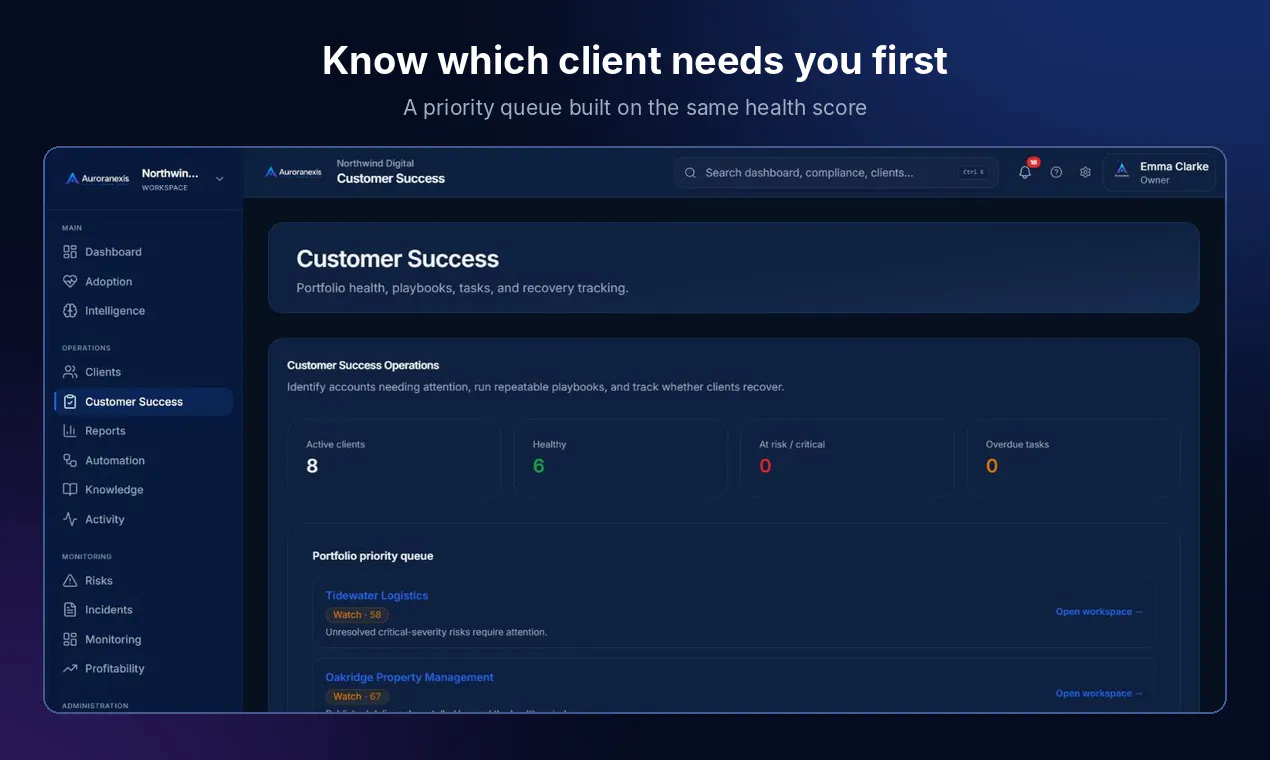Image resolution: width=1270 pixels, height=760 pixels.
Task: Click the Profitability trend arrow icon
Action: (70, 669)
